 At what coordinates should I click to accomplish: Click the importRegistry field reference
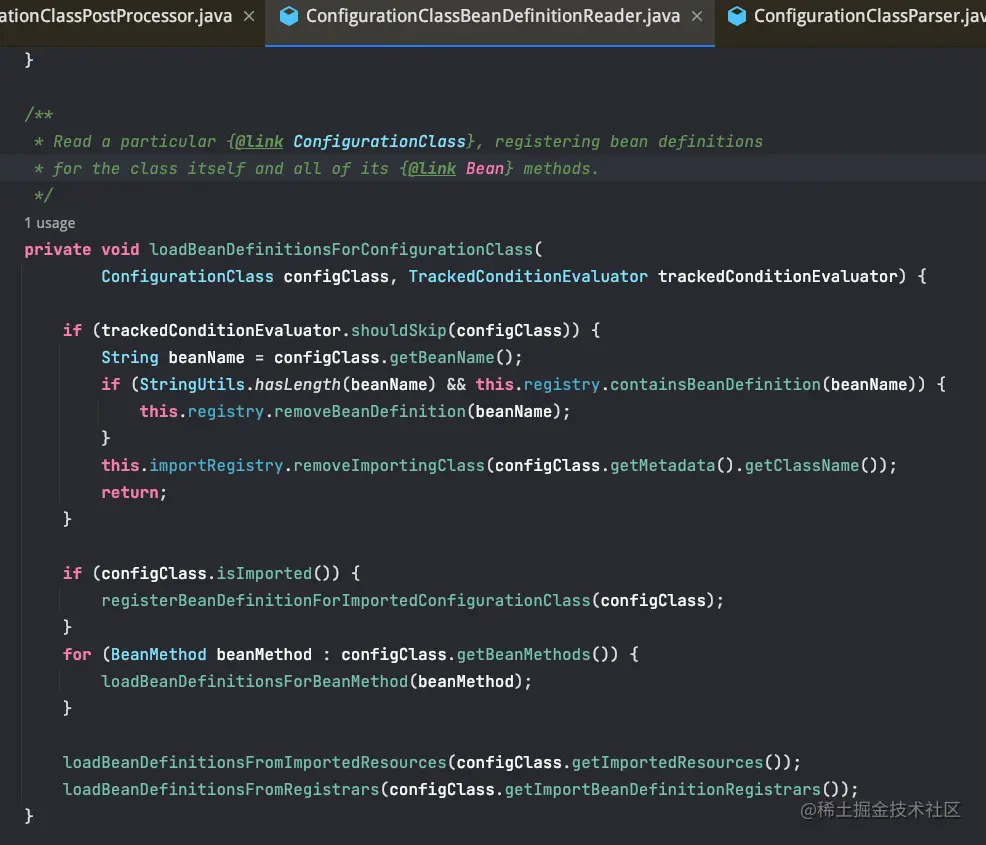[216, 466]
